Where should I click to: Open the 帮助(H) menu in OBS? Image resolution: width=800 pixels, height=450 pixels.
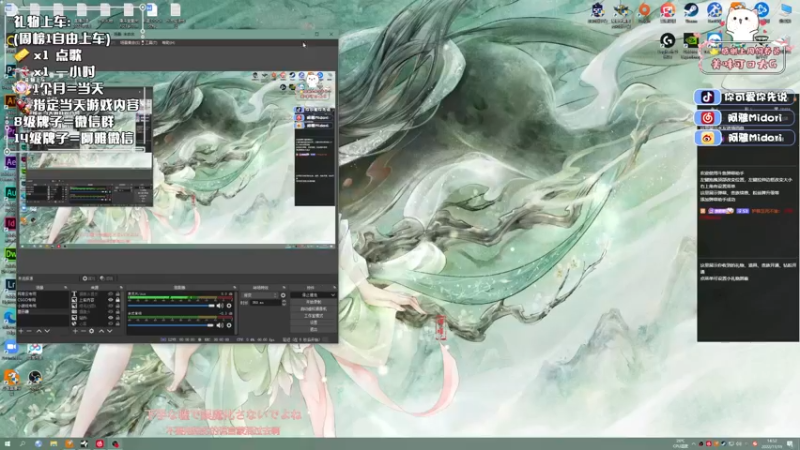pos(168,43)
